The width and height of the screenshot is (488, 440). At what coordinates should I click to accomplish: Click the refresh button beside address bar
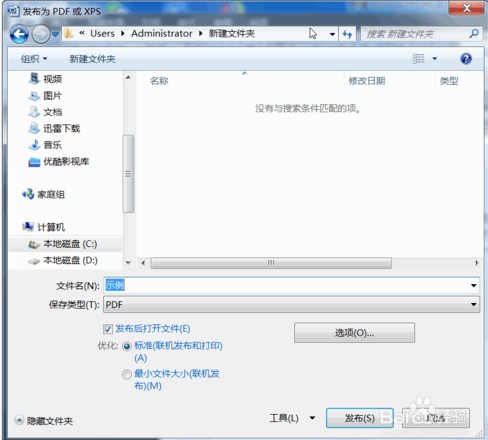coord(347,34)
